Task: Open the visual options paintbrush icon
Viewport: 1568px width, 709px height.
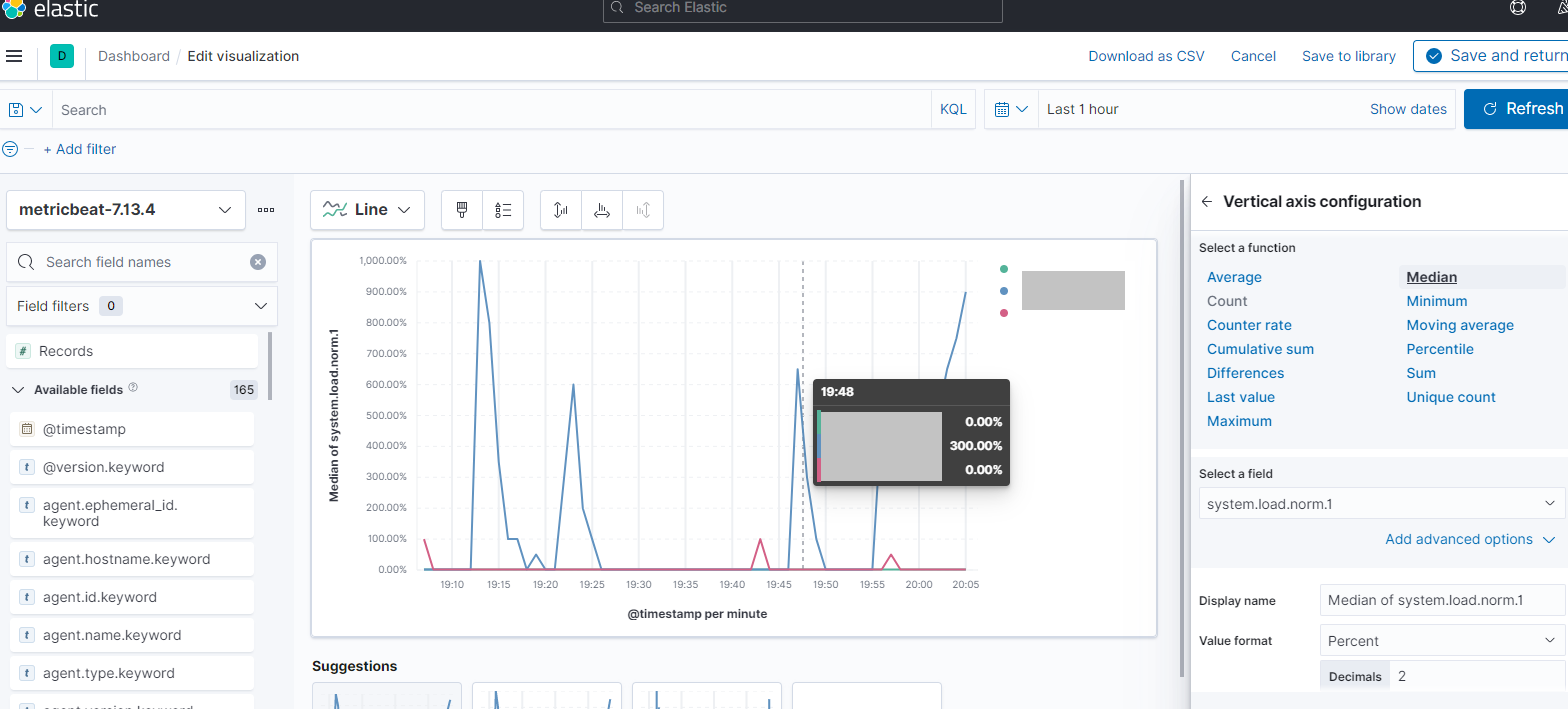Action: [x=462, y=210]
